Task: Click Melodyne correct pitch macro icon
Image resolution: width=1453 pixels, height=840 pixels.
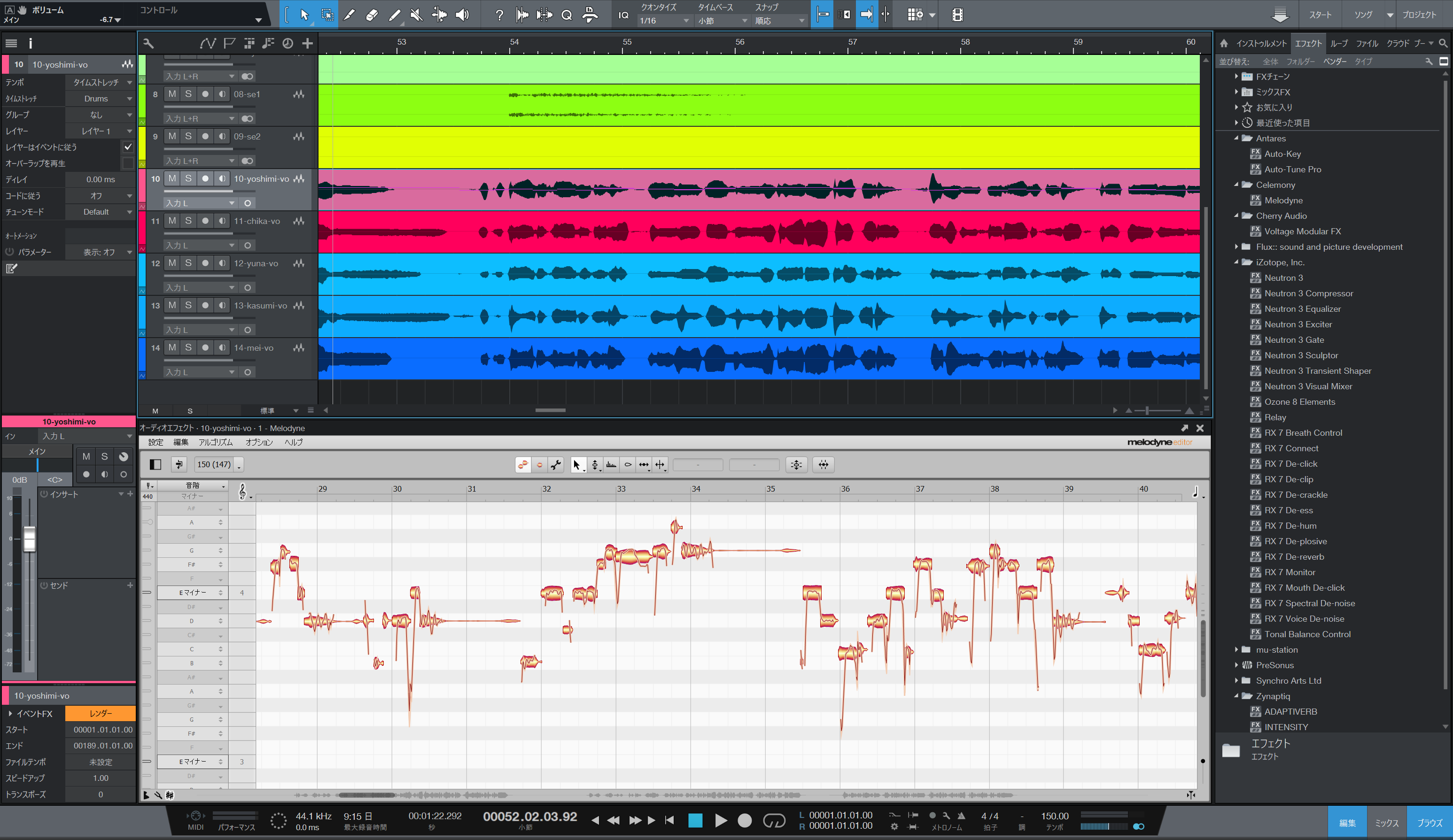Action: click(796, 464)
